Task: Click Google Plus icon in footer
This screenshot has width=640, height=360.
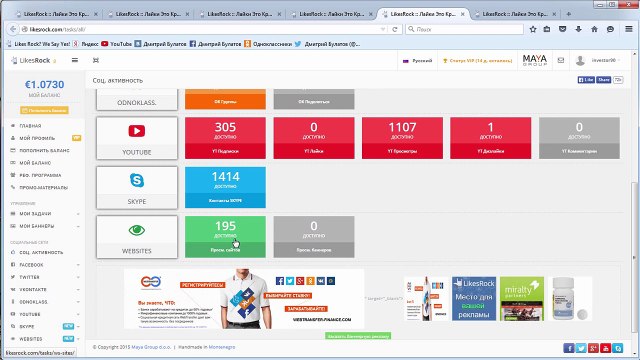Action: (x=593, y=348)
